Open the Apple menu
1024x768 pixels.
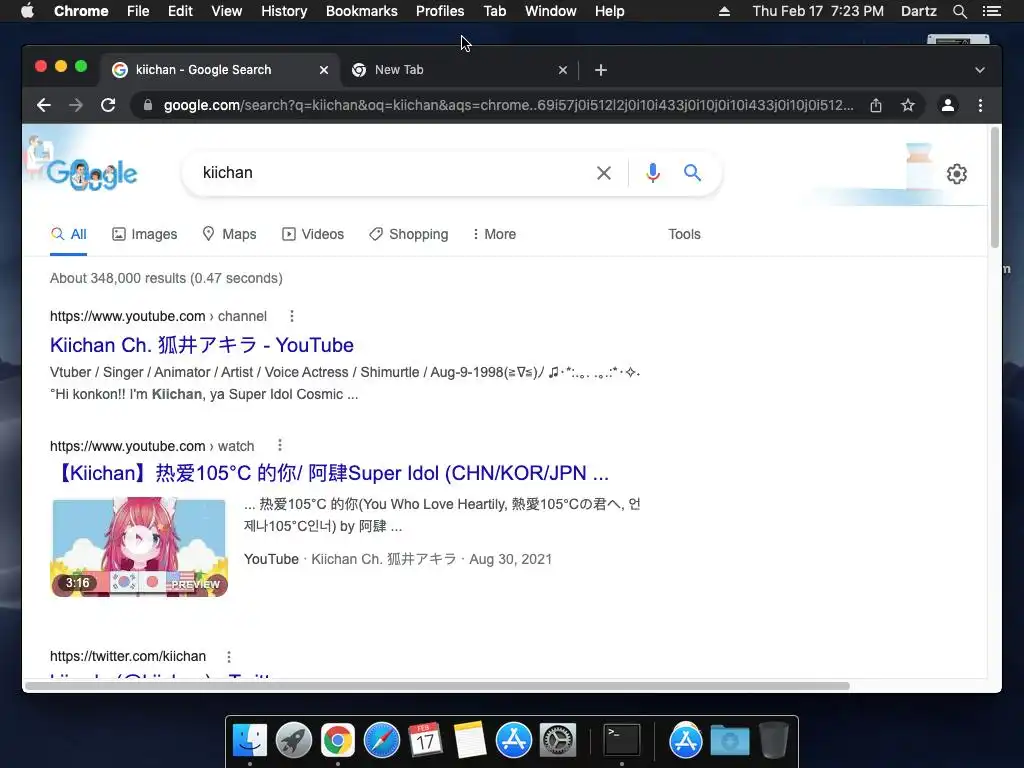[x=27, y=11]
